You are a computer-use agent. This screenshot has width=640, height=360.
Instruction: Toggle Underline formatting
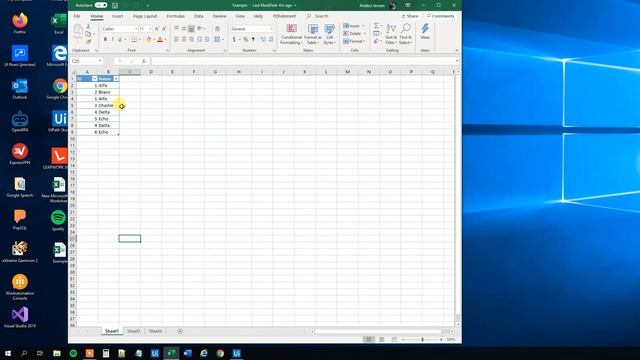(120, 39)
